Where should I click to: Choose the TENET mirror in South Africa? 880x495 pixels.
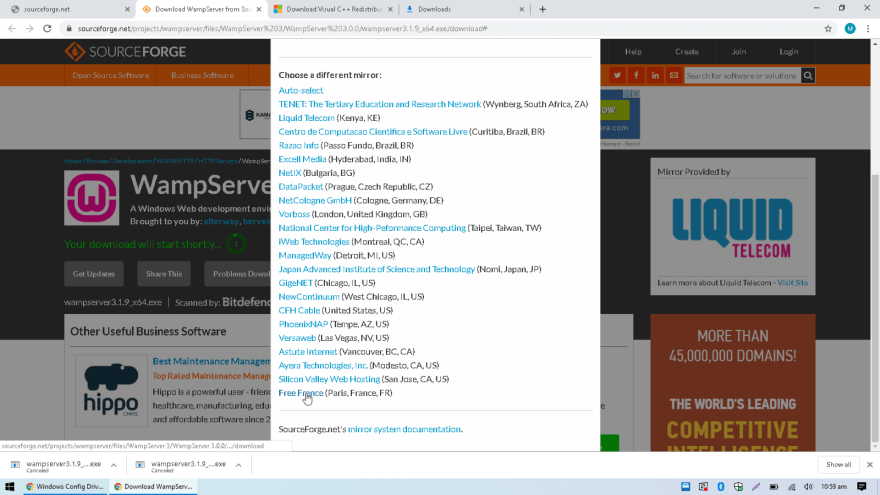[x=380, y=104]
